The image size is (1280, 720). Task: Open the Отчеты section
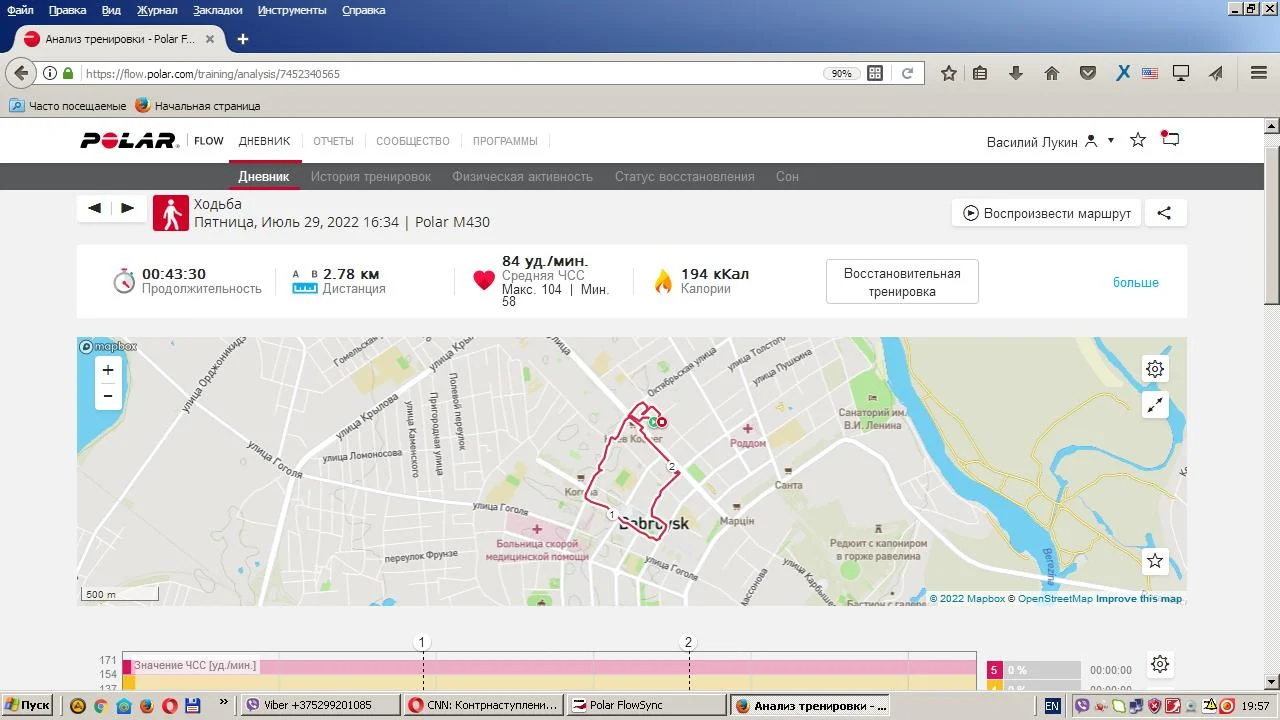click(333, 141)
